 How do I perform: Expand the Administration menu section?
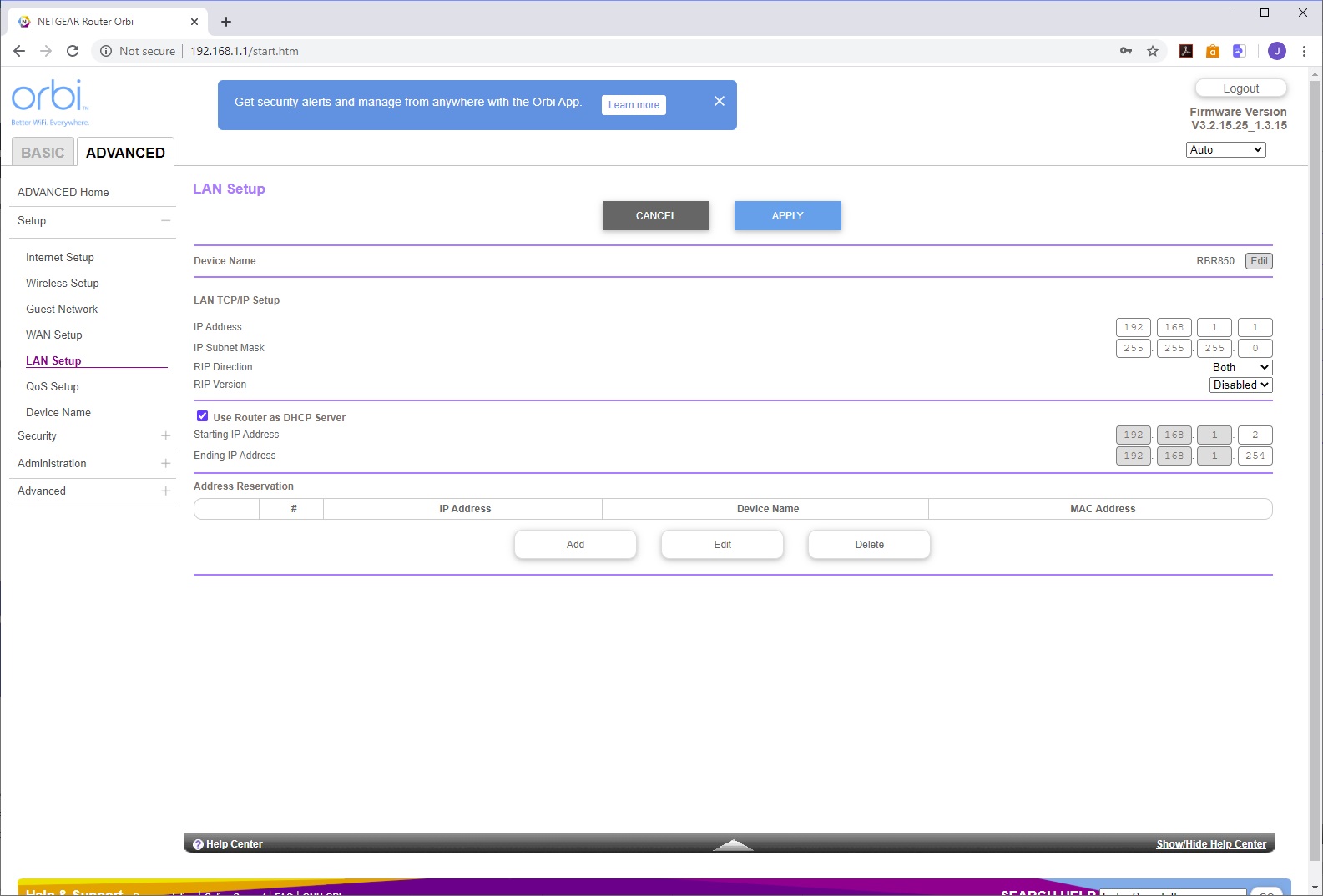pyautogui.click(x=165, y=463)
